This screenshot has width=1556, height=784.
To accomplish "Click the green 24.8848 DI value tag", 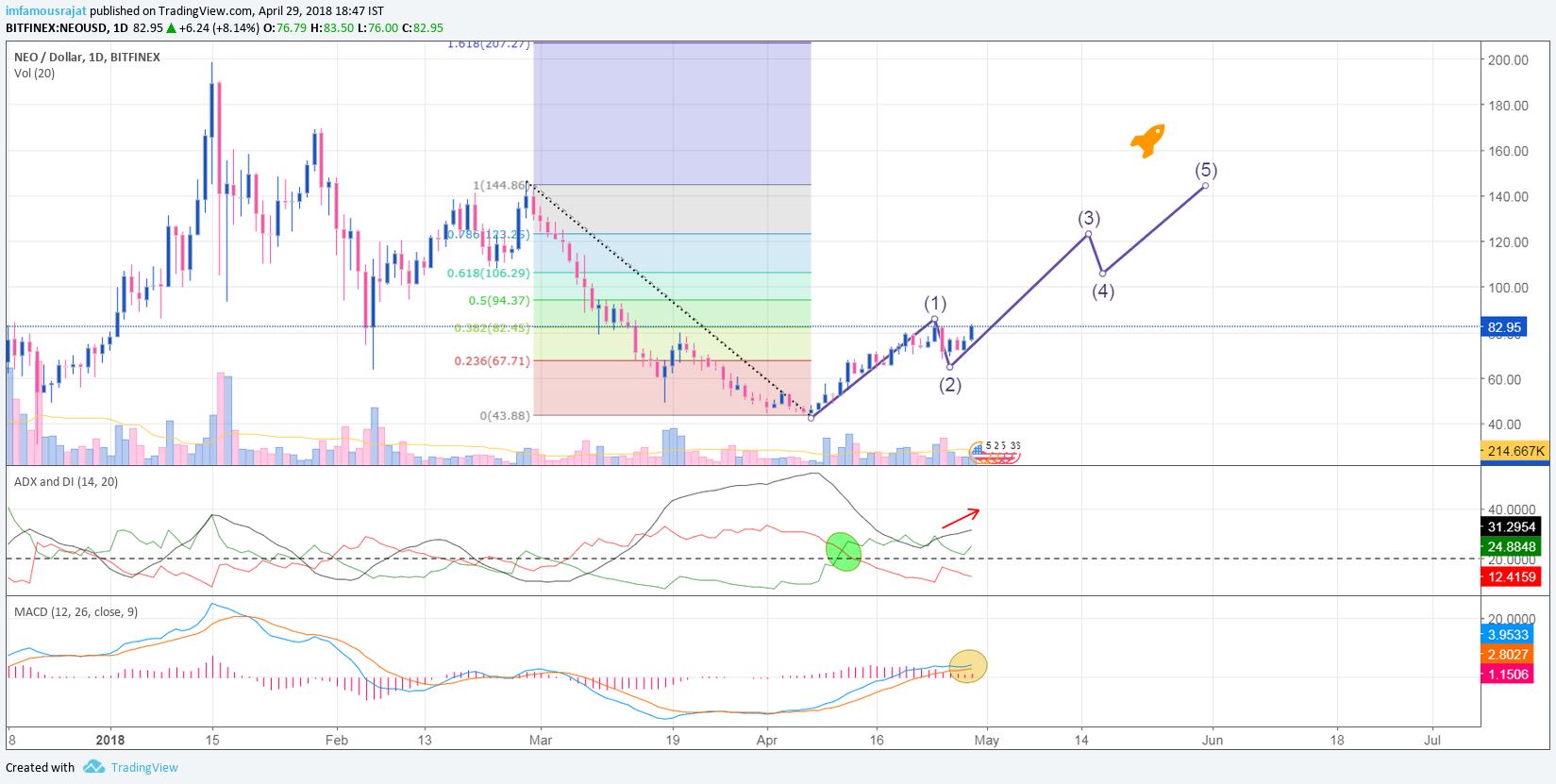I will pyautogui.click(x=1512, y=546).
